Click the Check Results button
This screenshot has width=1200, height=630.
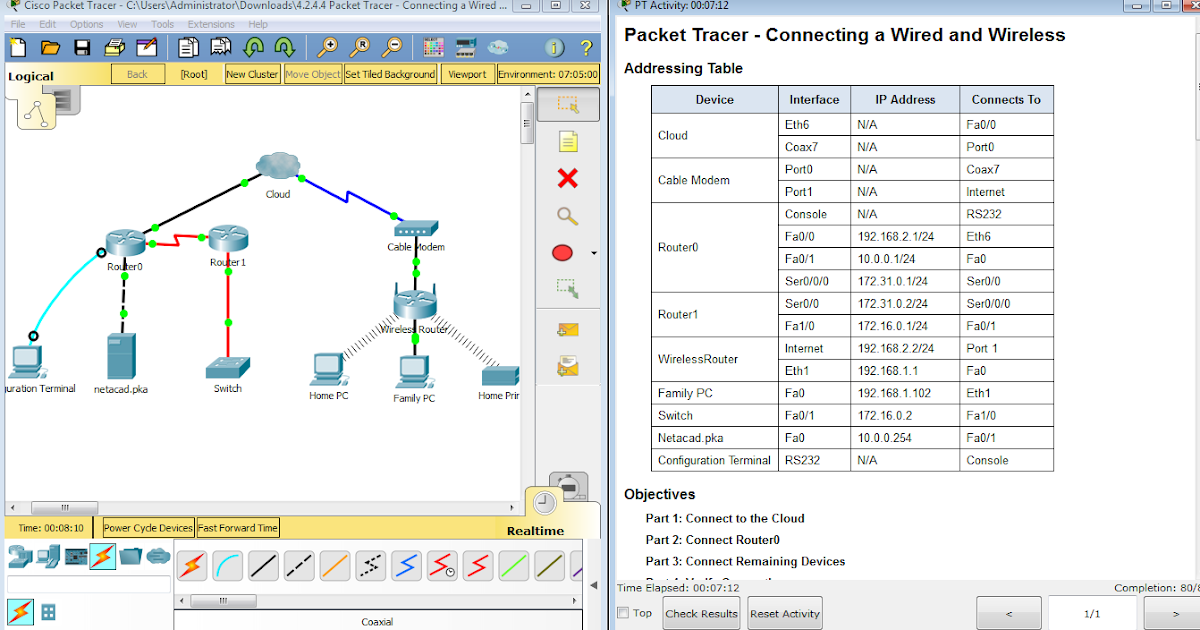pyautogui.click(x=701, y=613)
